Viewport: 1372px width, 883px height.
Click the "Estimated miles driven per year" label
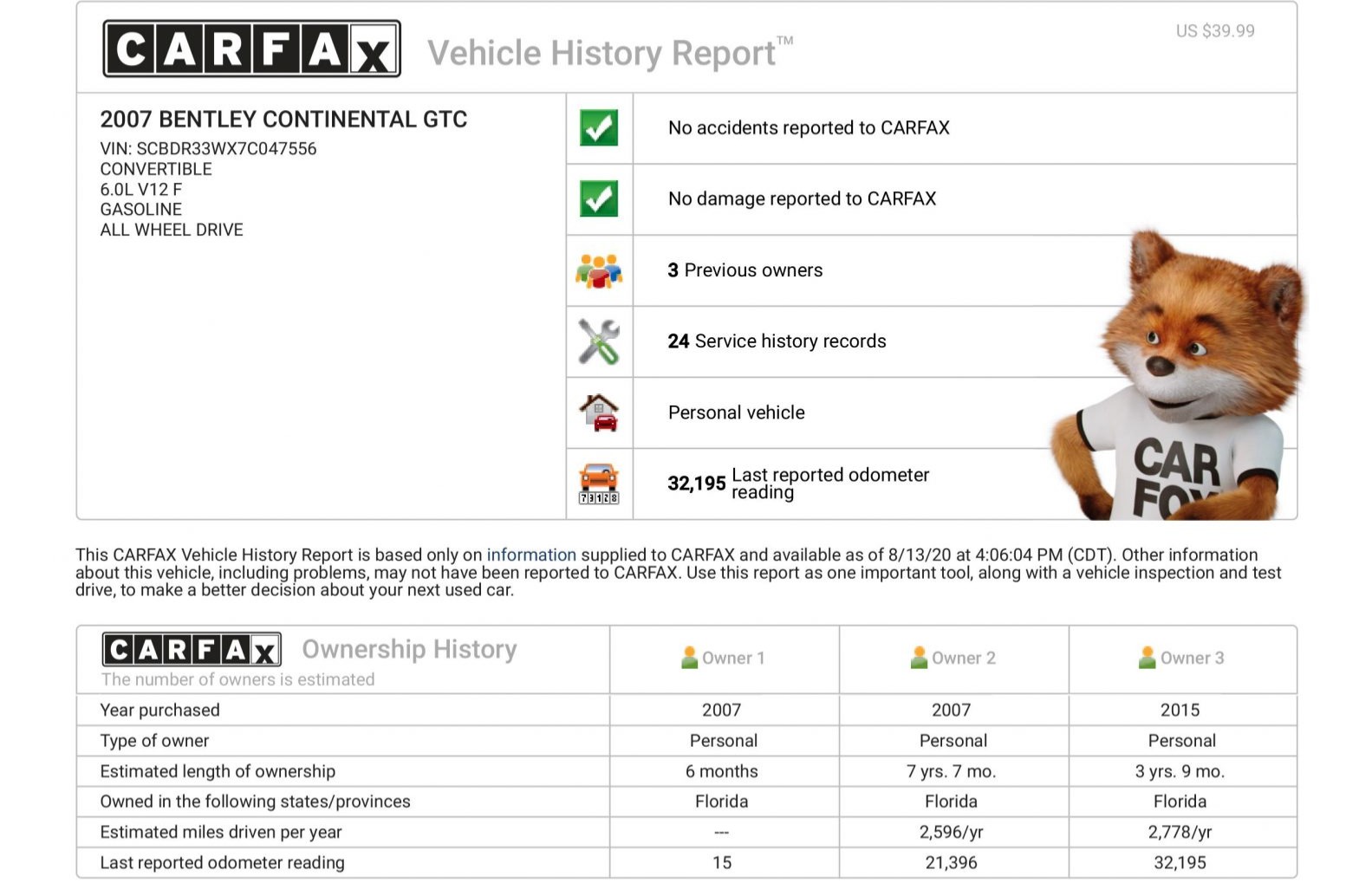[221, 832]
